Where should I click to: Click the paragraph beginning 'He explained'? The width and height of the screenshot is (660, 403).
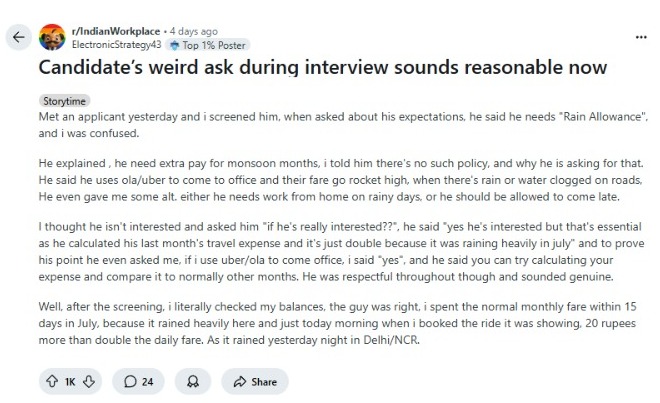pos(330,177)
